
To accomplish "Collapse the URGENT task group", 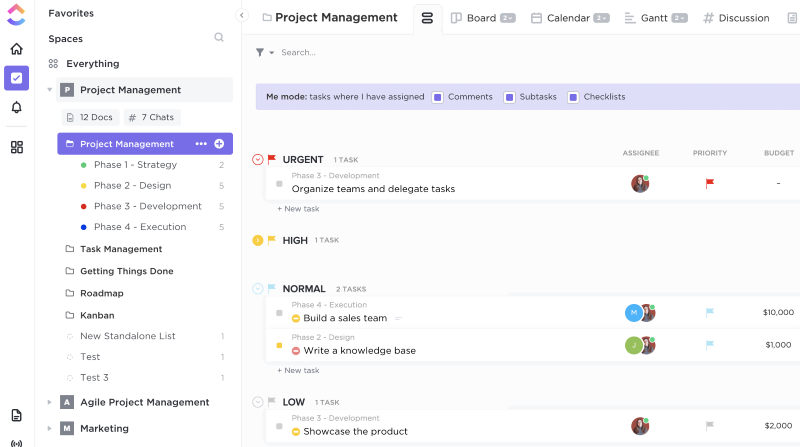I will pos(258,159).
